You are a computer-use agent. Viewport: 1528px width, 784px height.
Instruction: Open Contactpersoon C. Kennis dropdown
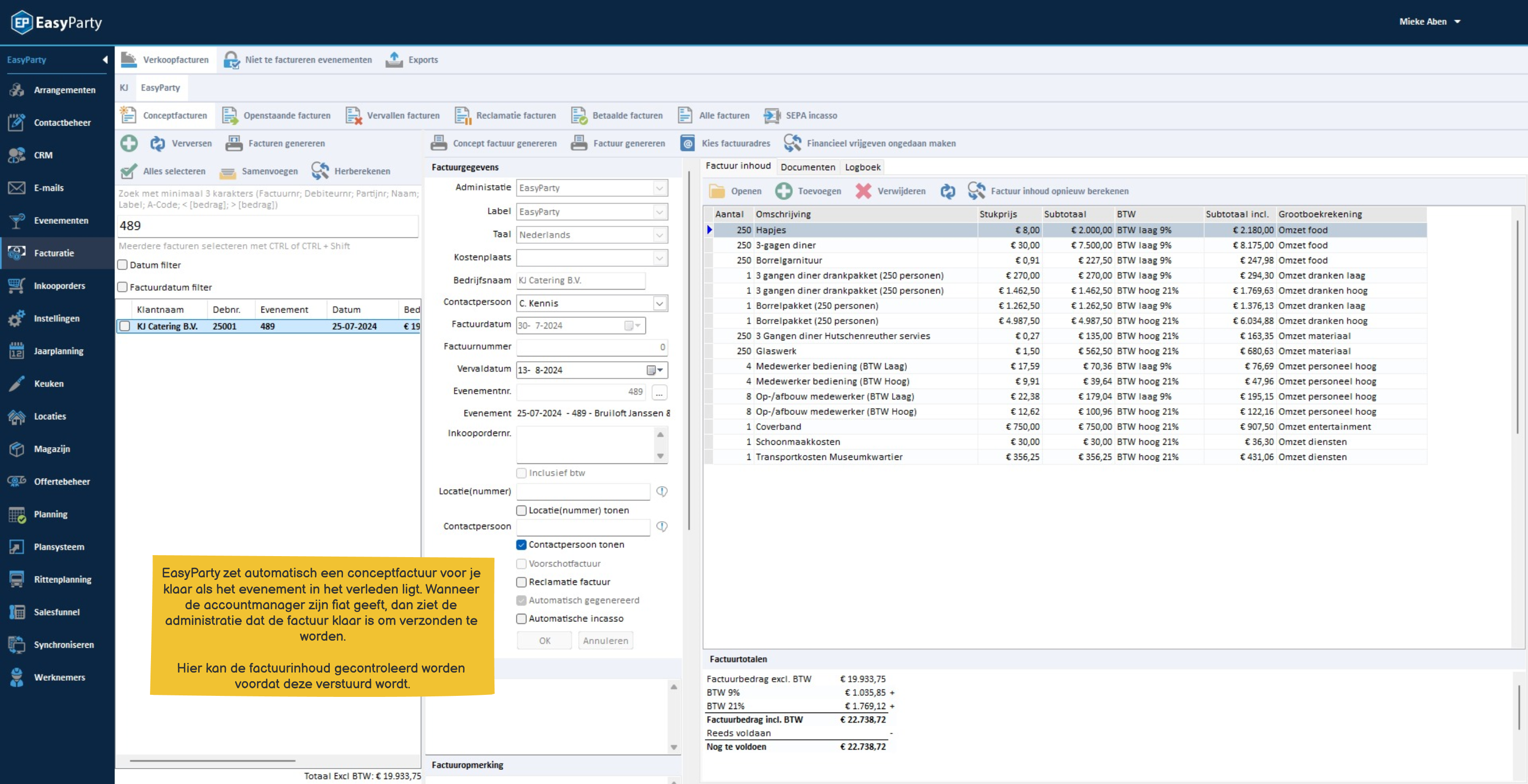coord(660,303)
